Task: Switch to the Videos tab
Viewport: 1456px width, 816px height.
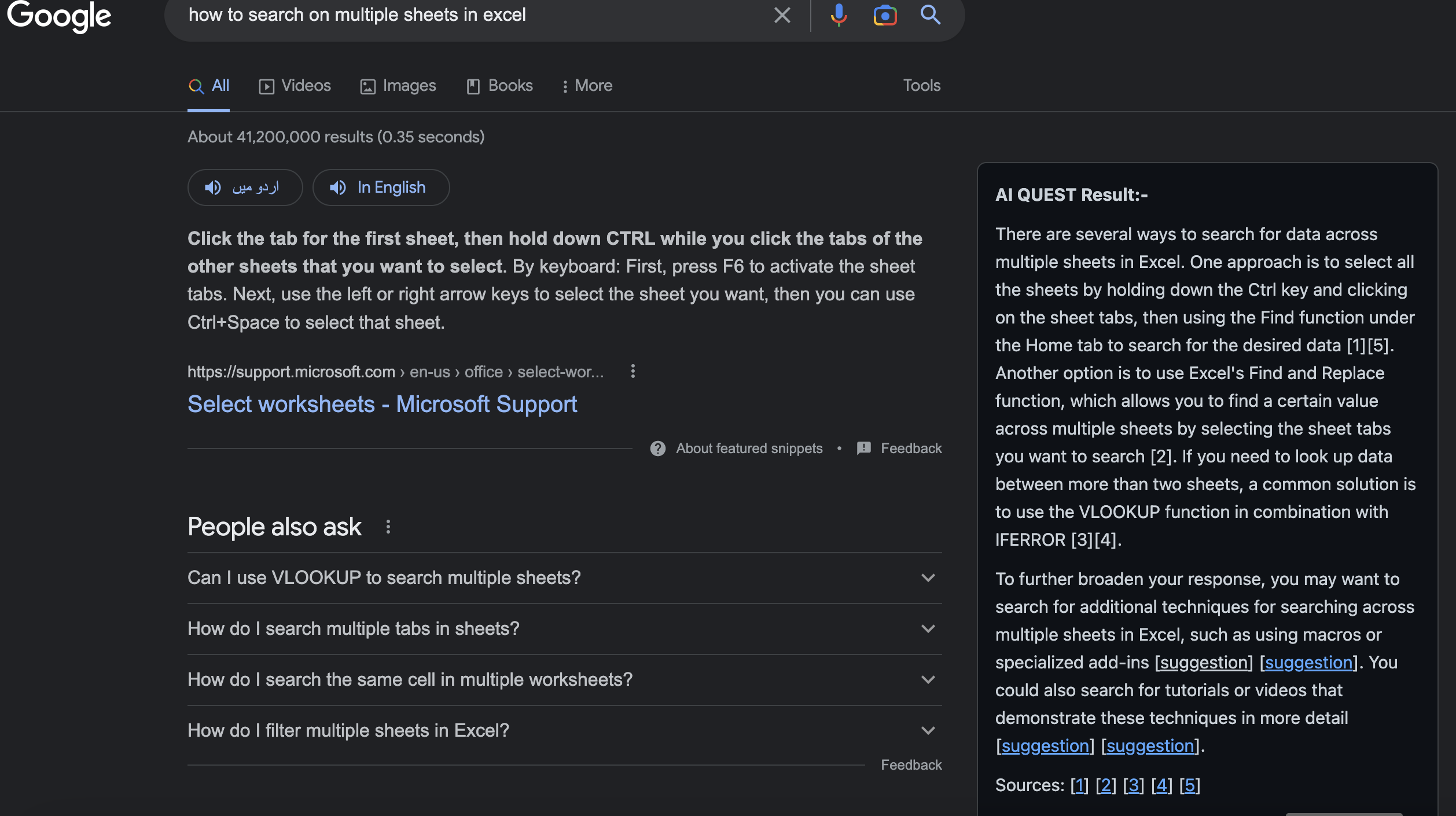Action: click(295, 86)
